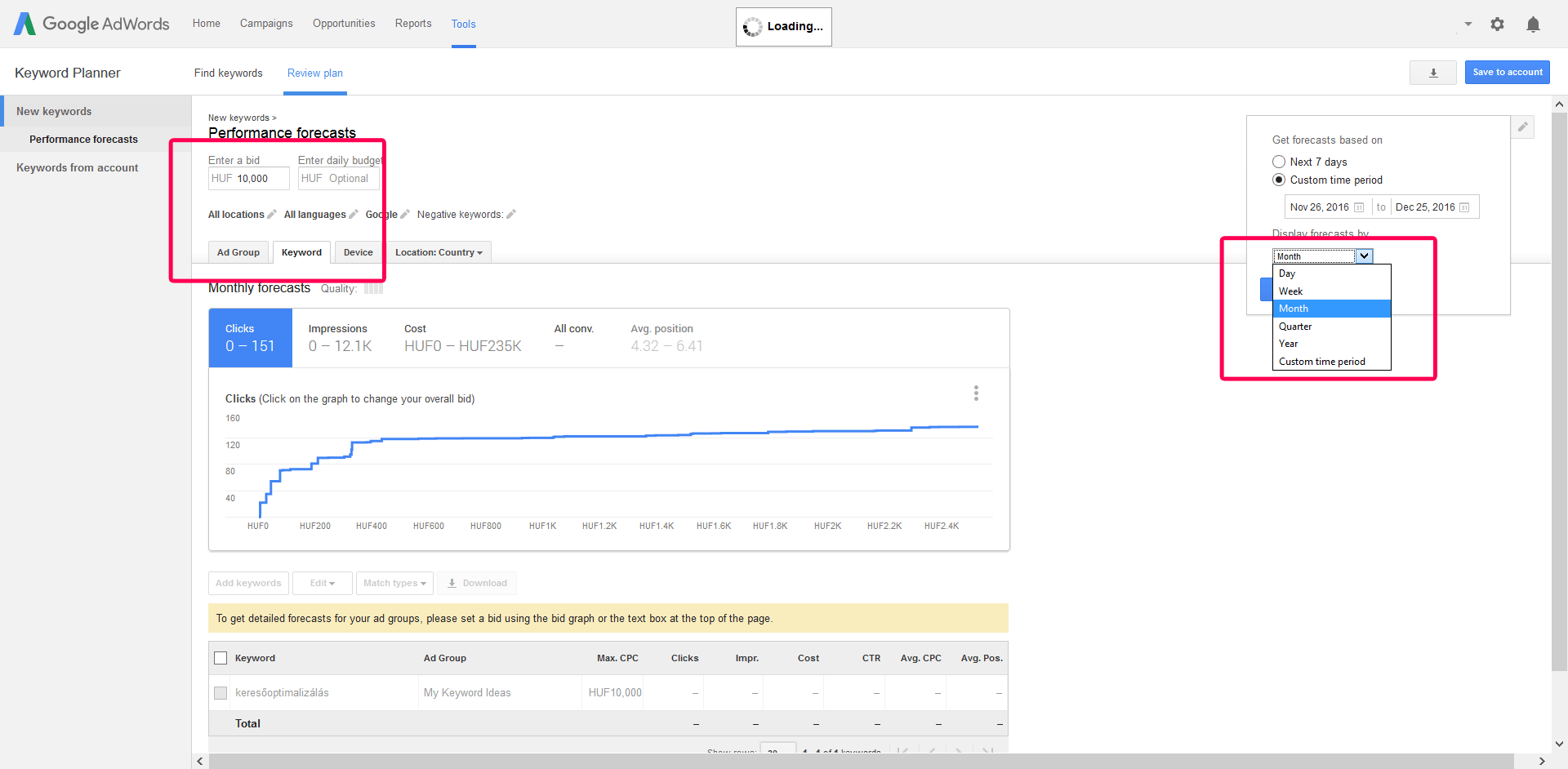Select the Impressions metric card
This screenshot has height=769, width=1568.
pos(340,338)
